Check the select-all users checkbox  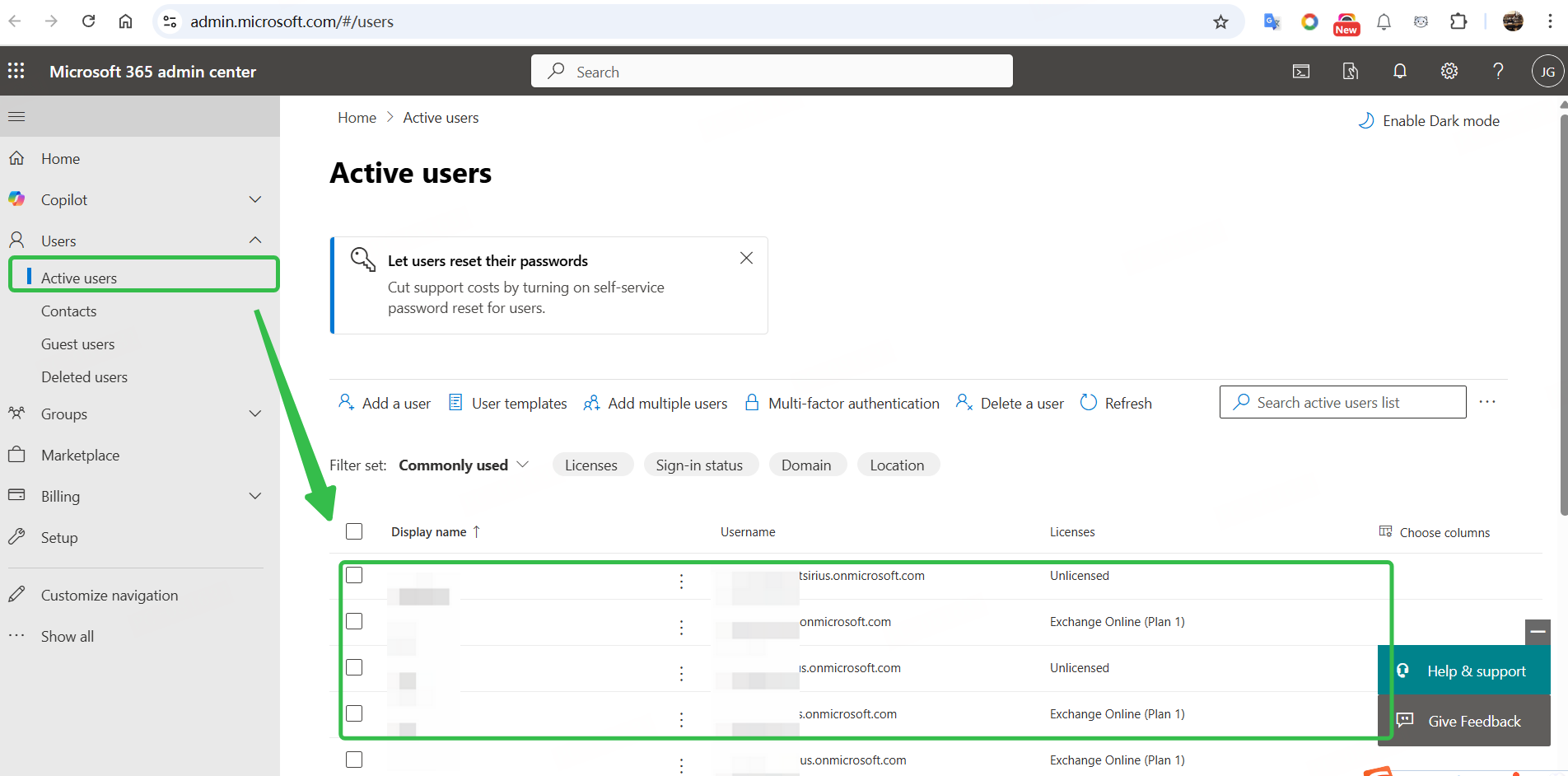pyautogui.click(x=354, y=531)
